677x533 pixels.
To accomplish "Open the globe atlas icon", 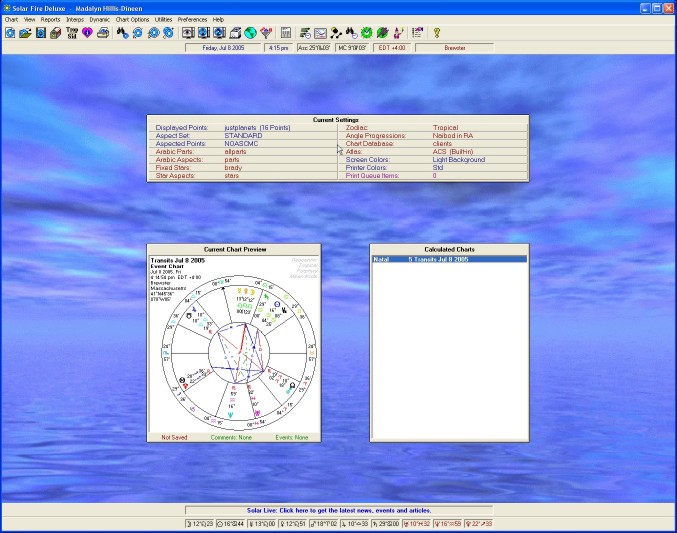I will (251, 33).
